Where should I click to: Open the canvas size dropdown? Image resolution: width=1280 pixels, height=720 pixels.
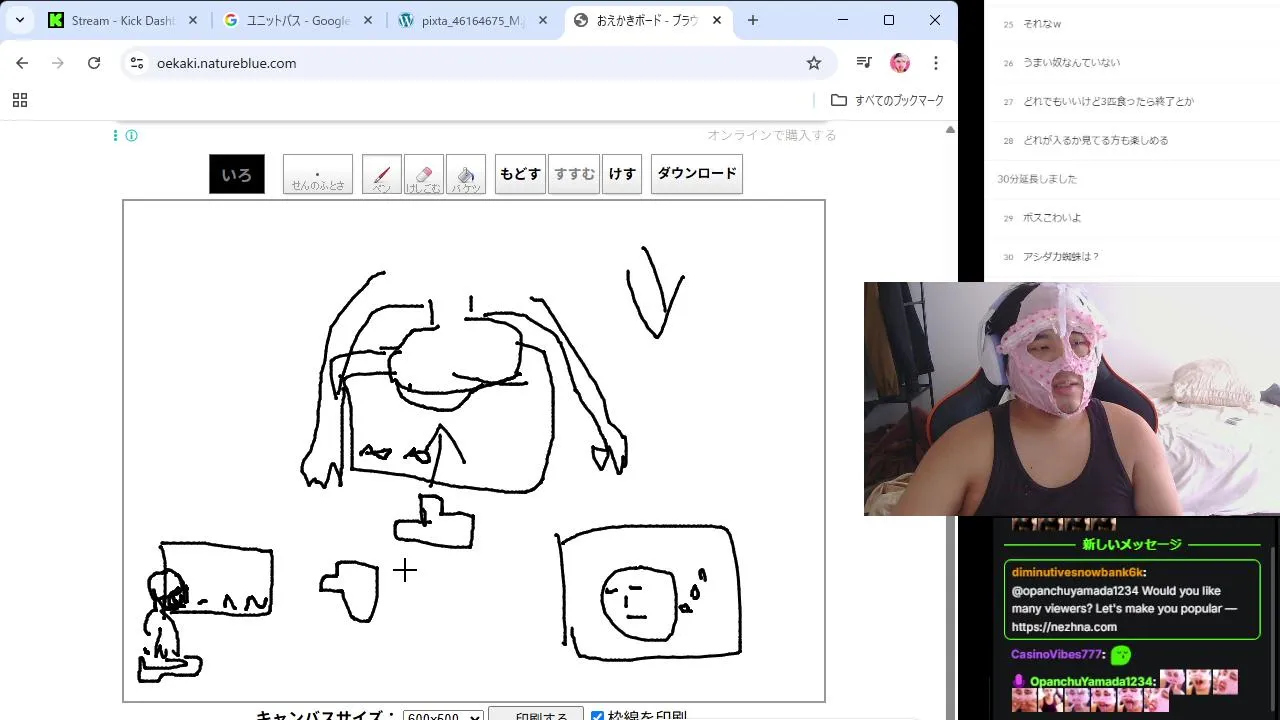pyautogui.click(x=443, y=715)
